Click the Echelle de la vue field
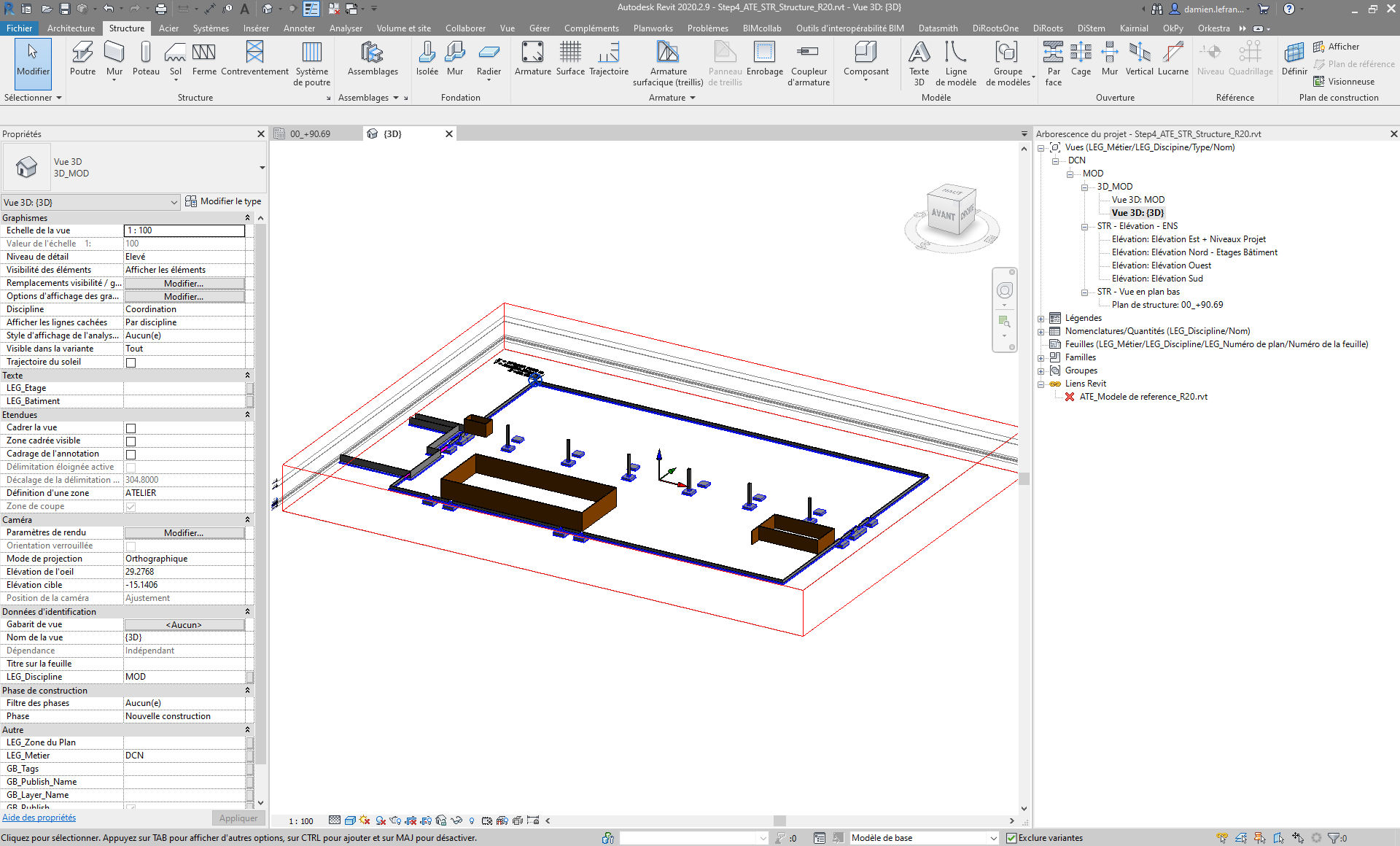This screenshot has width=1400, height=846. (184, 230)
